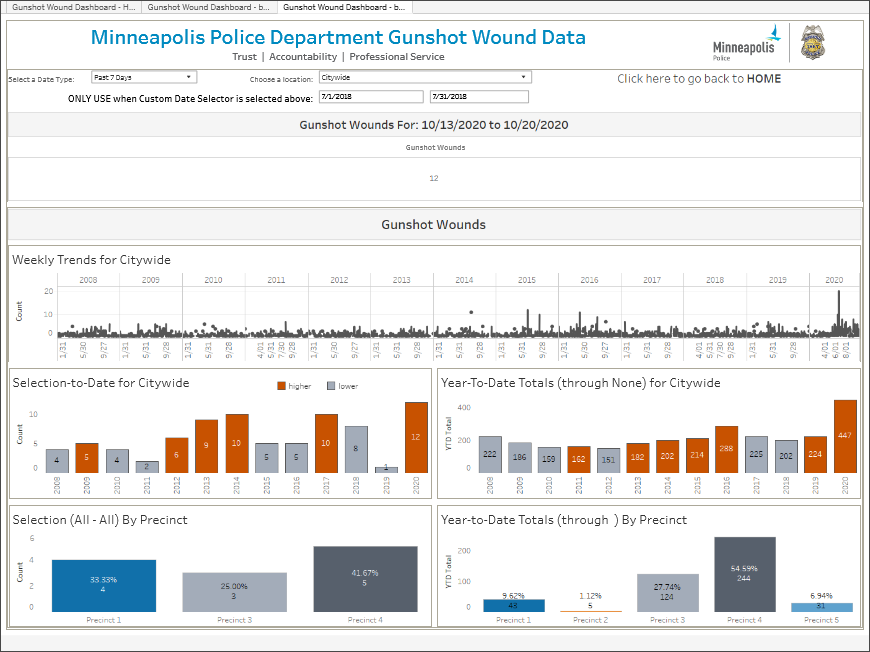
Task: Select the 2020 bar labeled 12
Action: (x=416, y=437)
